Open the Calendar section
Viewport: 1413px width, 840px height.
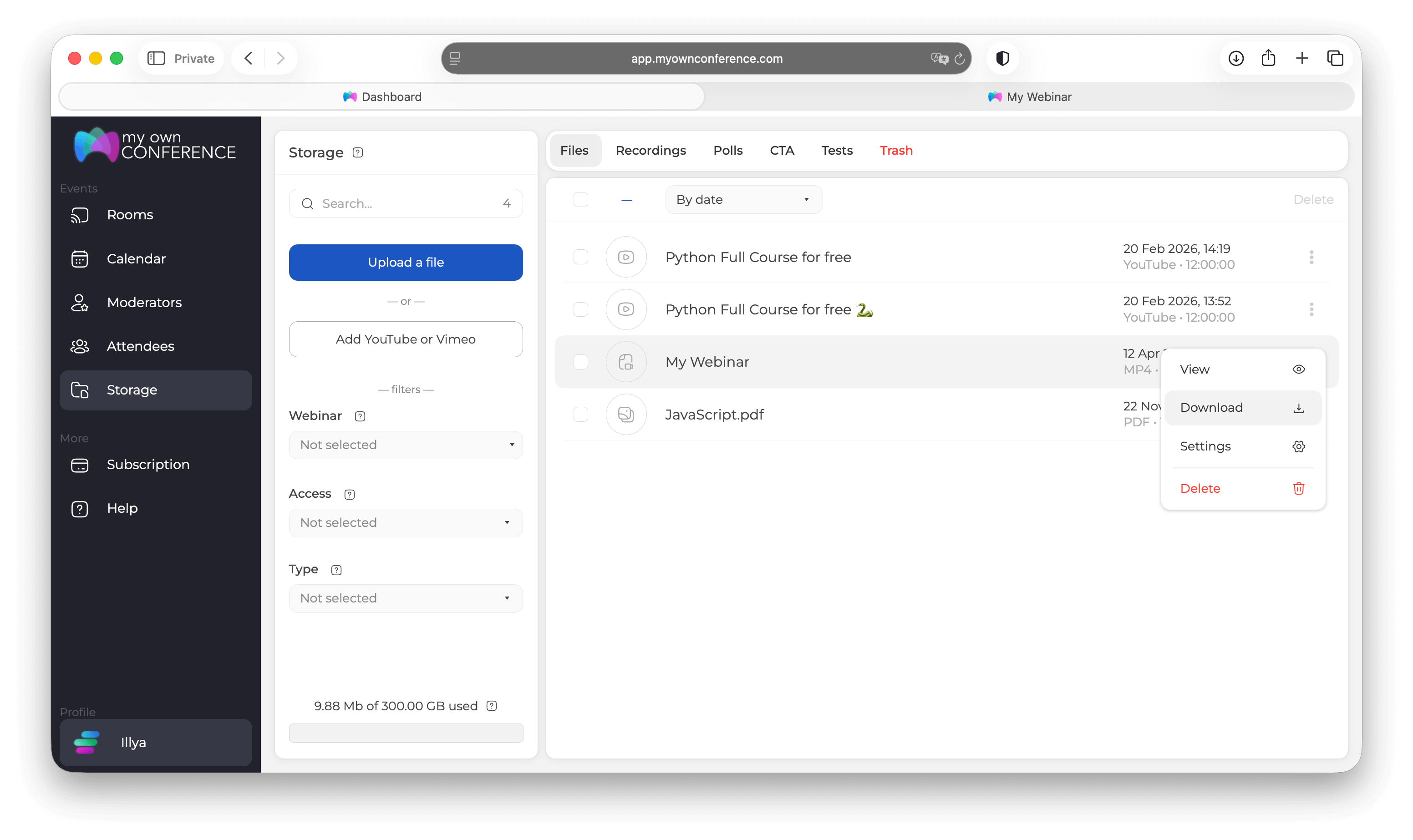click(135, 258)
